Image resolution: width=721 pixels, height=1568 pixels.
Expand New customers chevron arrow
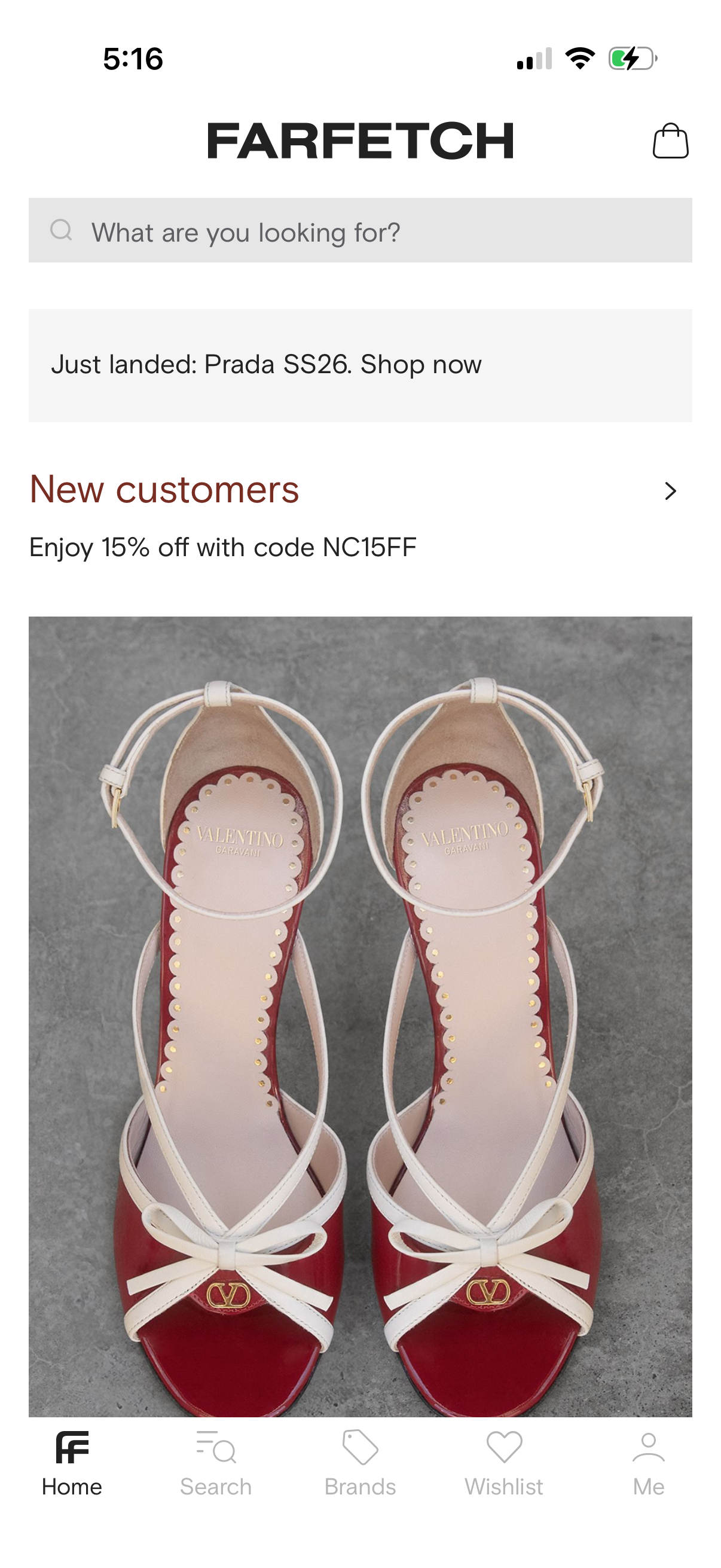[671, 490]
